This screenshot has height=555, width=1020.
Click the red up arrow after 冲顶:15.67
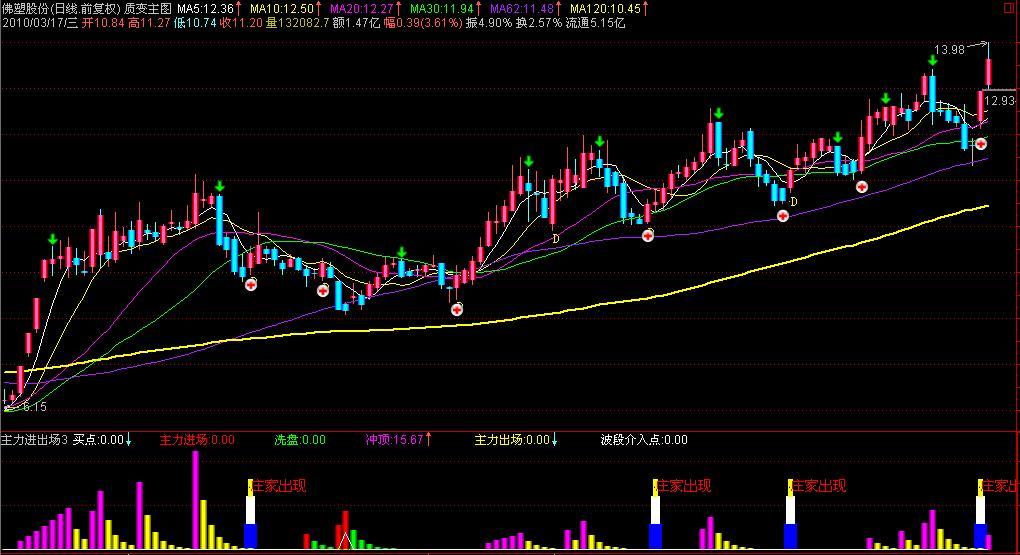tap(428, 440)
